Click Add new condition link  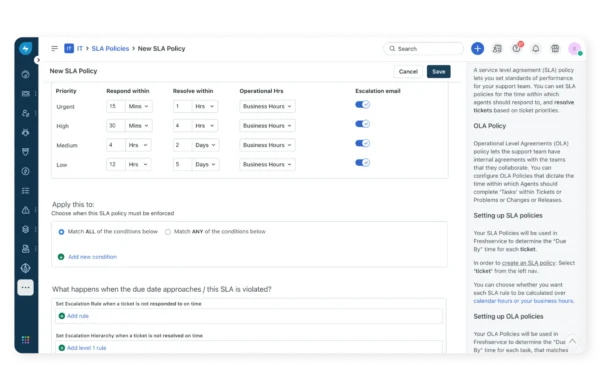(92, 257)
